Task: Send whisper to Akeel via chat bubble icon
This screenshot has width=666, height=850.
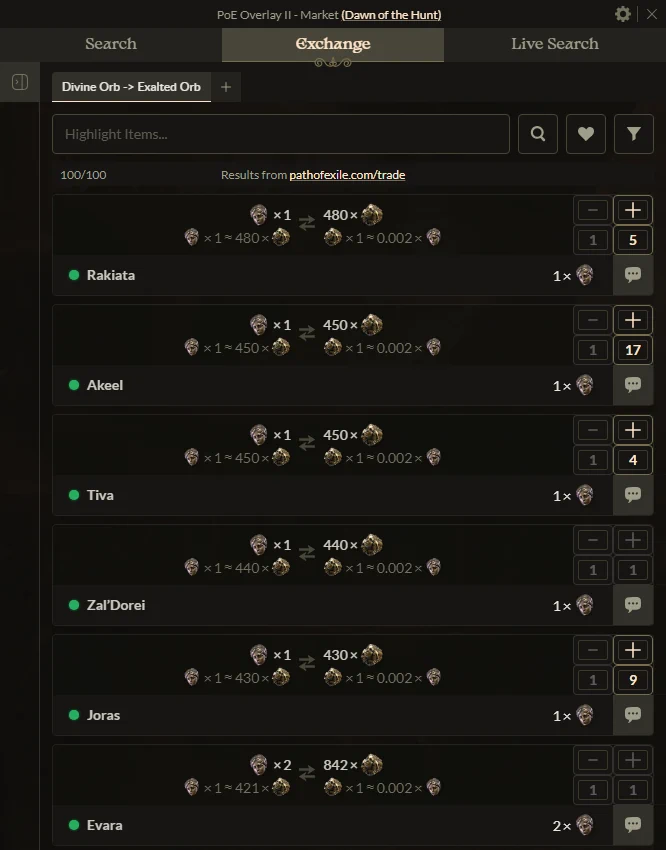Action: (x=632, y=384)
